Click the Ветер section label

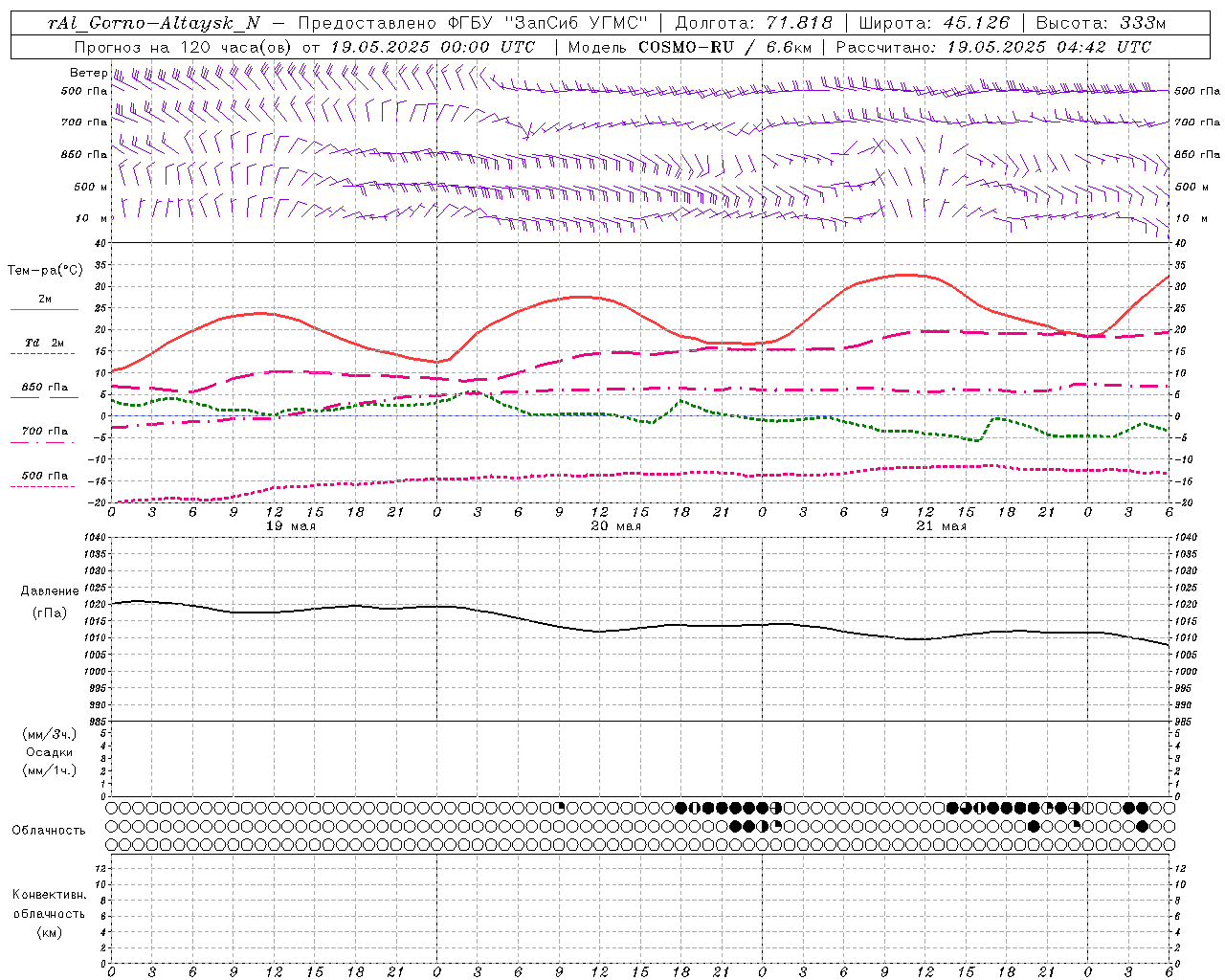click(88, 73)
